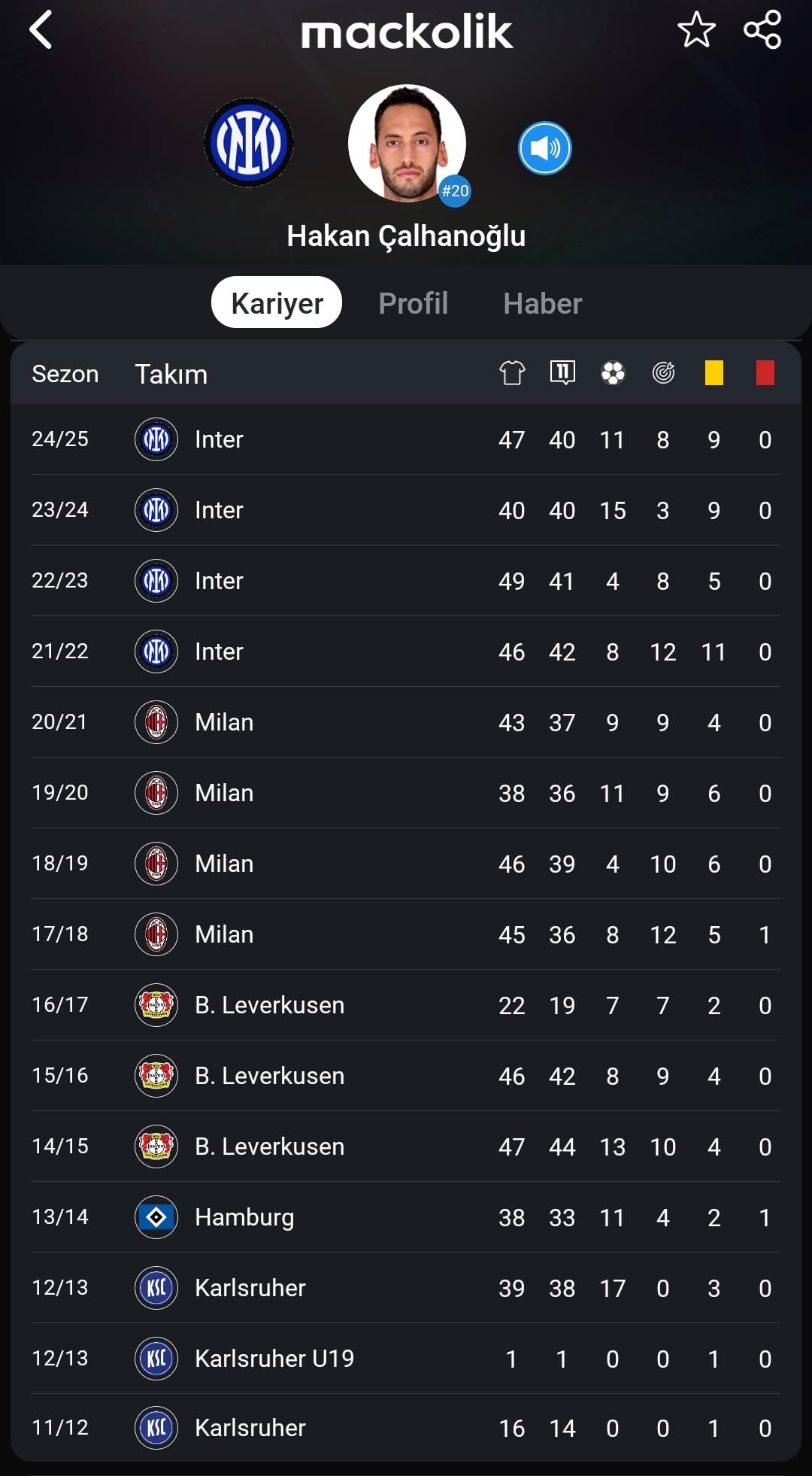Screen dimensions: 812x1476
Task: Tap the Hamburg club logo in 13/14 row
Action: 156,1217
